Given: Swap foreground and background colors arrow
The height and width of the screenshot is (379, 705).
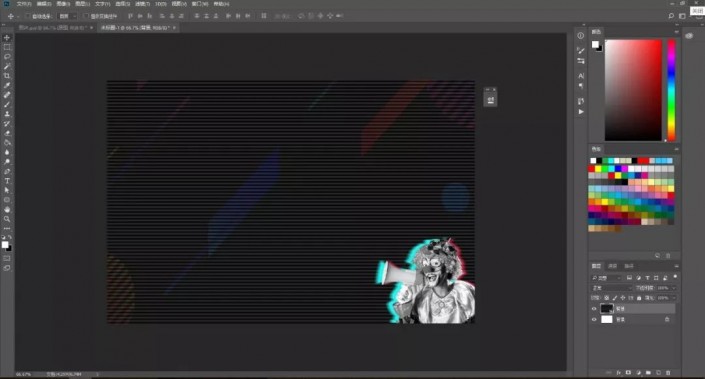Looking at the screenshot, I should coord(10,237).
